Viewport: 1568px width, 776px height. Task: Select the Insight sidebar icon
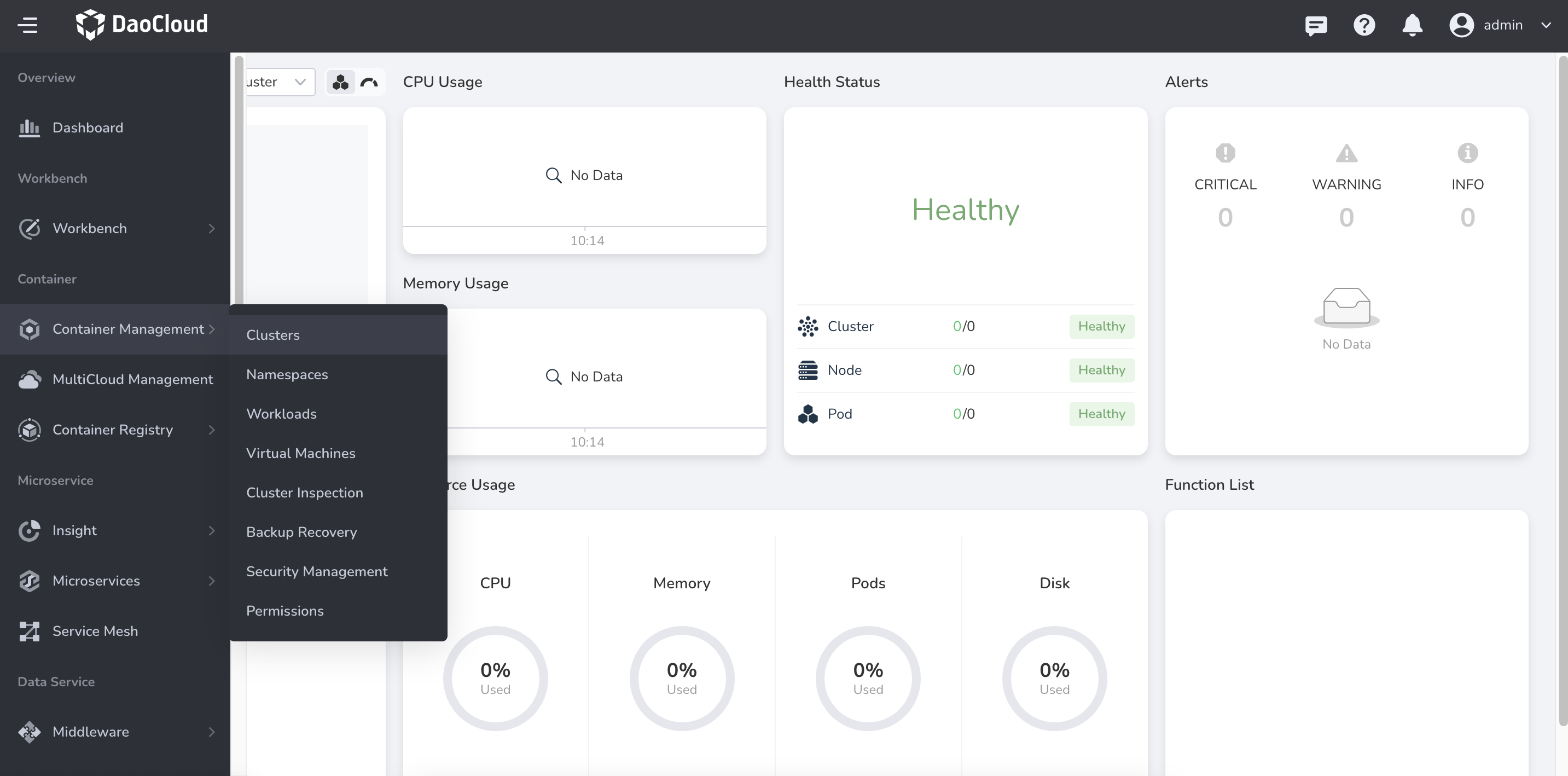(29, 530)
